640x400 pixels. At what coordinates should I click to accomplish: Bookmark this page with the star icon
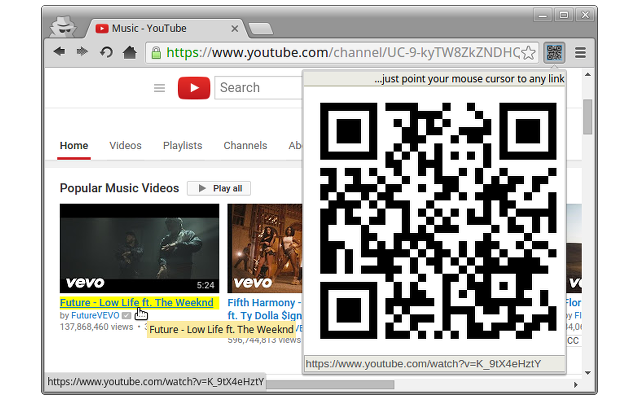tap(529, 53)
